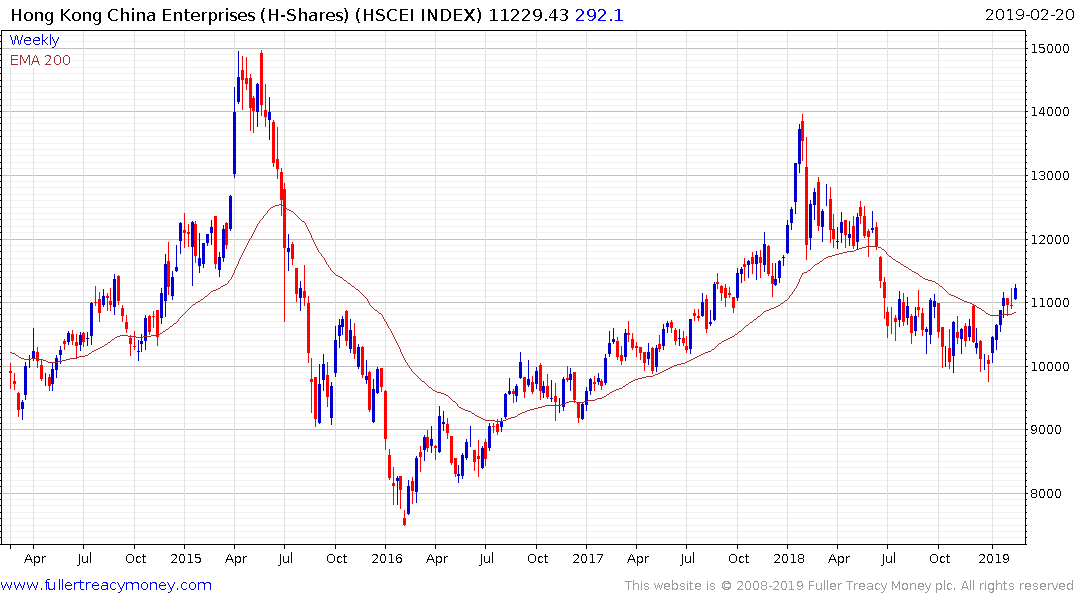Select the 2016 time axis marker
The height and width of the screenshot is (600, 1075).
point(387,558)
